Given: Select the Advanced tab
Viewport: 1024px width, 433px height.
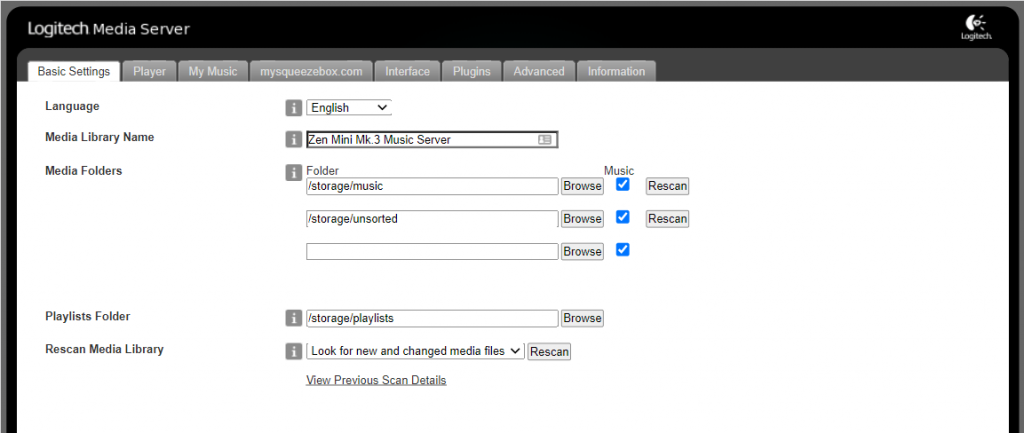Looking at the screenshot, I should pyautogui.click(x=539, y=71).
